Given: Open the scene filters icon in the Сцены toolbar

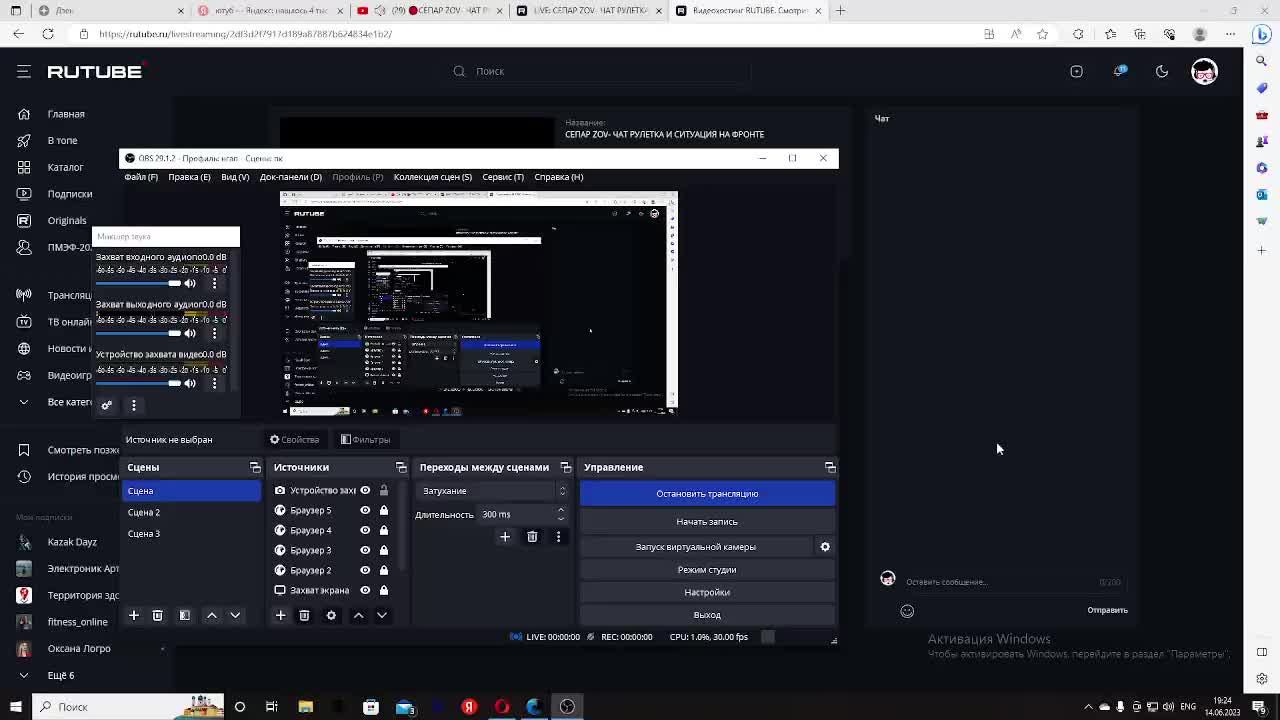Looking at the screenshot, I should pos(184,615).
